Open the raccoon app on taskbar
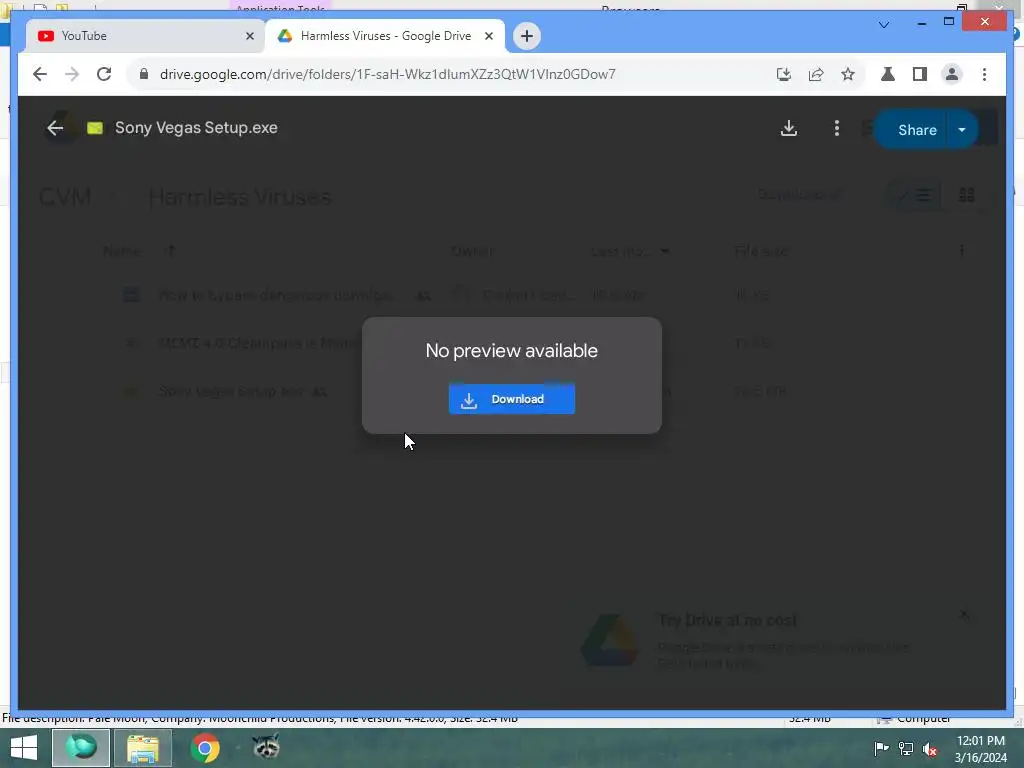 point(266,747)
